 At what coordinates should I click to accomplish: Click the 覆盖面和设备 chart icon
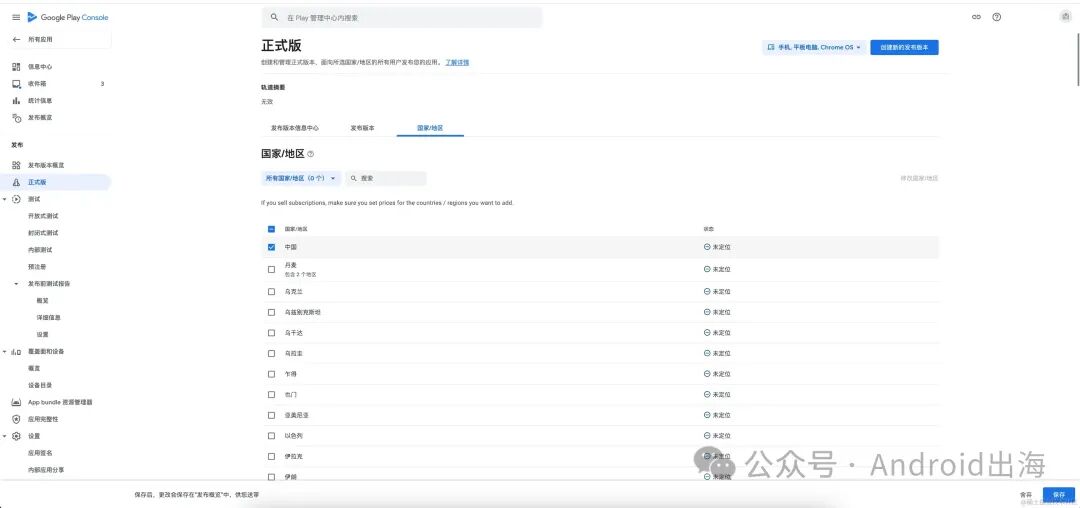pos(17,352)
